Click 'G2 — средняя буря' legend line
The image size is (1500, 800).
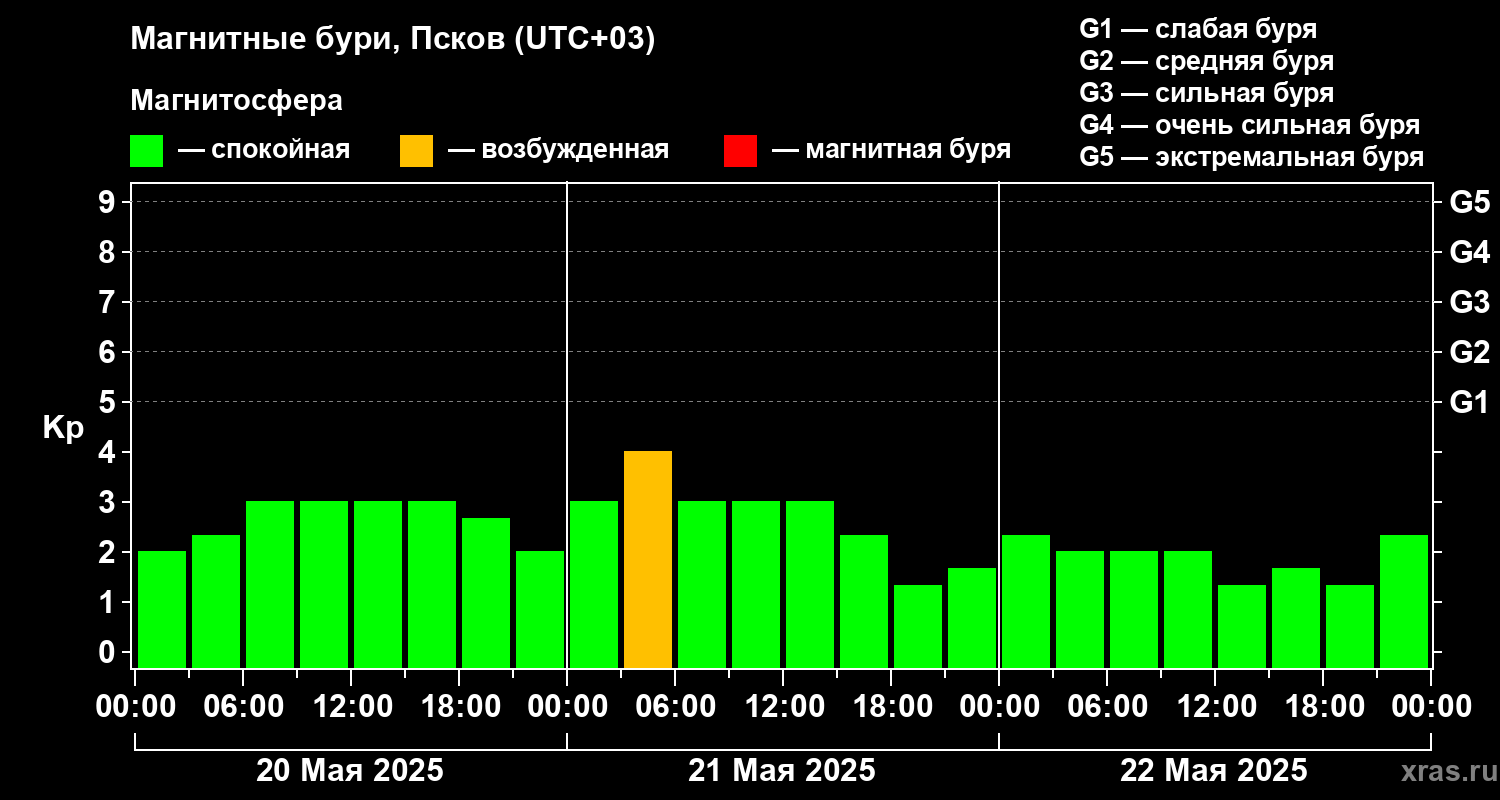coord(1206,61)
